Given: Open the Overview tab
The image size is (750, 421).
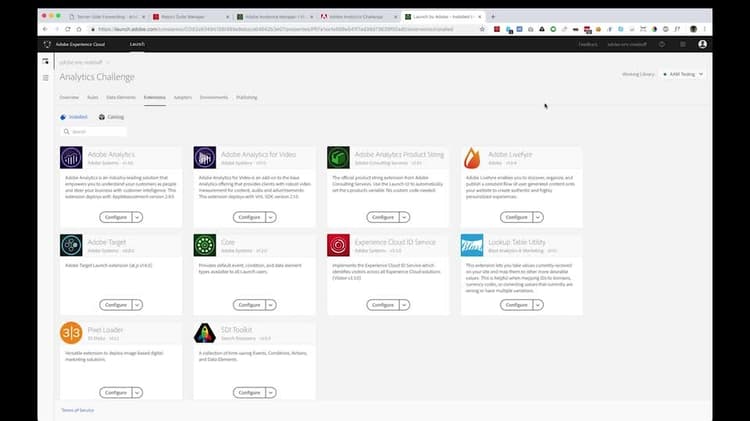Looking at the screenshot, I should pyautogui.click(x=69, y=97).
